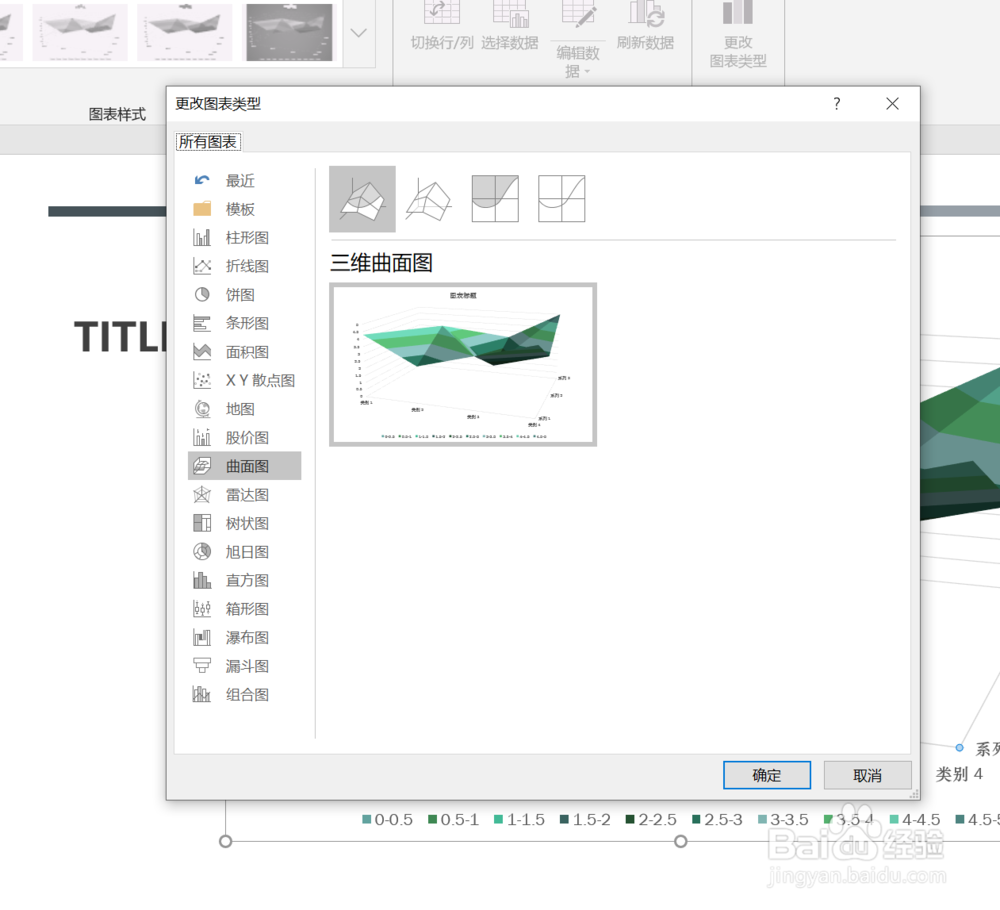
Task: Open the 最近 (Recent) chart category
Action: (x=244, y=180)
